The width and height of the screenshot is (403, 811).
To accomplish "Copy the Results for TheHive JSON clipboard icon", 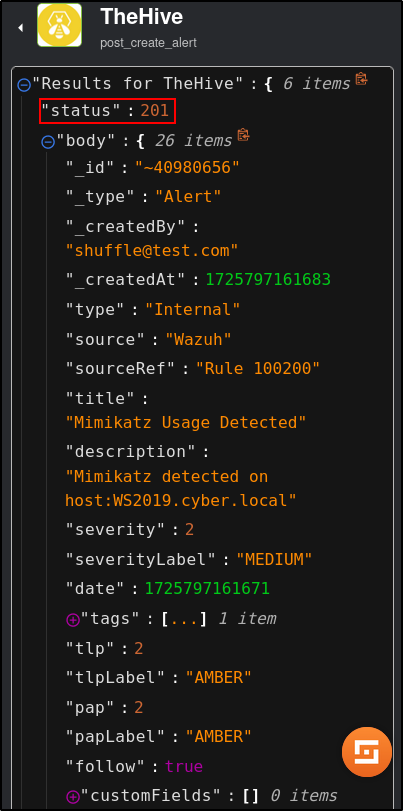I will coord(361,80).
